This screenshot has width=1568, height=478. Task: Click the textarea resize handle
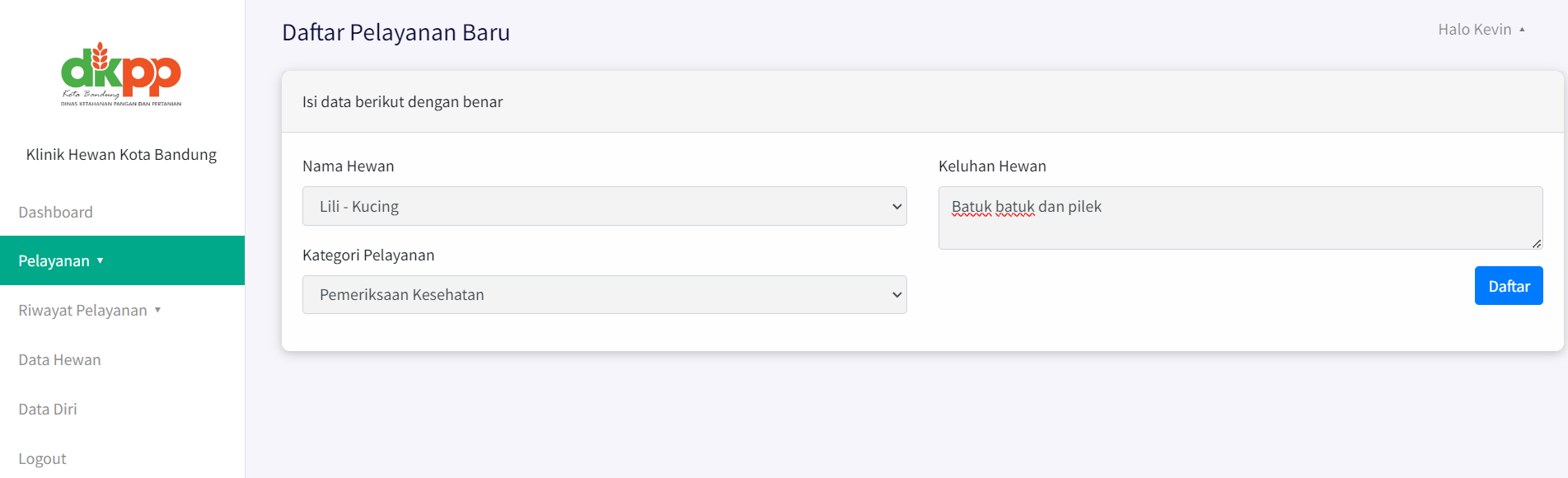coord(1537,244)
